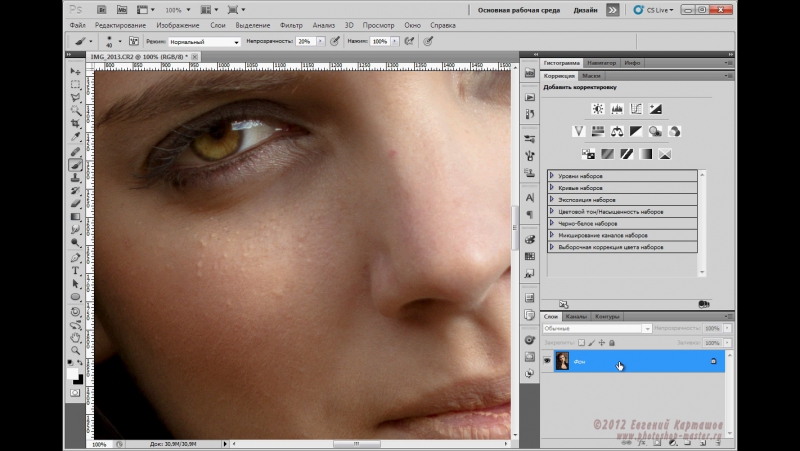800x451 pixels.
Task: Hide the Фон layer with eye icon
Action: tap(547, 361)
